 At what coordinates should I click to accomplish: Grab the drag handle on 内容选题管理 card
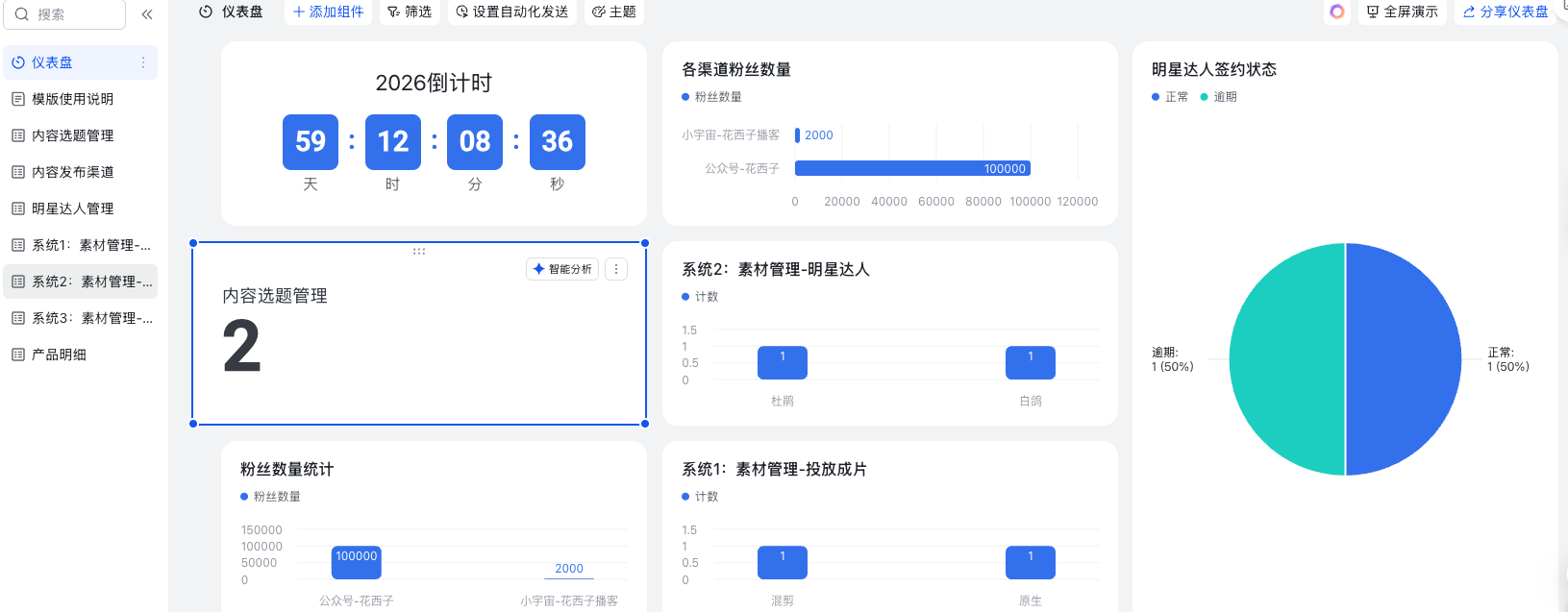419,252
